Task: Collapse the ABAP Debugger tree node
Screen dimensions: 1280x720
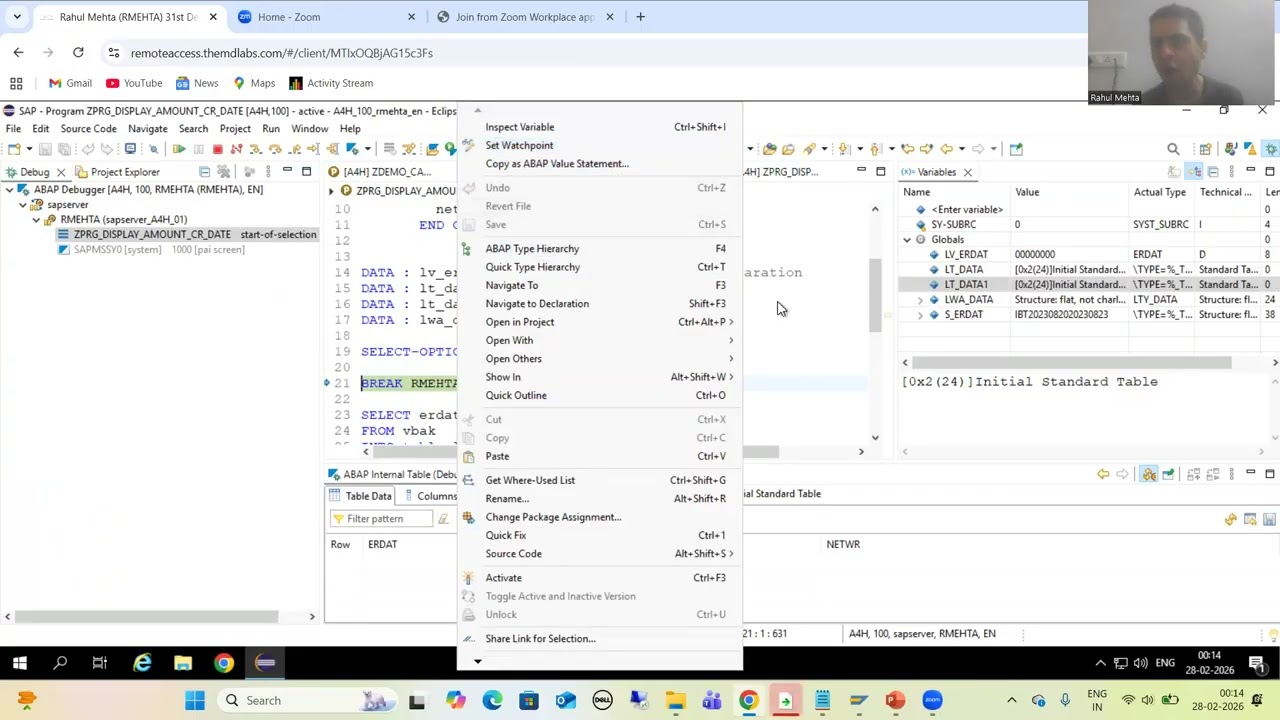Action: [10, 190]
